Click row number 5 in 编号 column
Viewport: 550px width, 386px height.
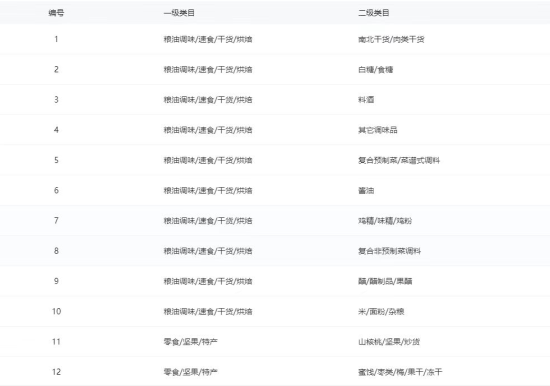[56, 160]
